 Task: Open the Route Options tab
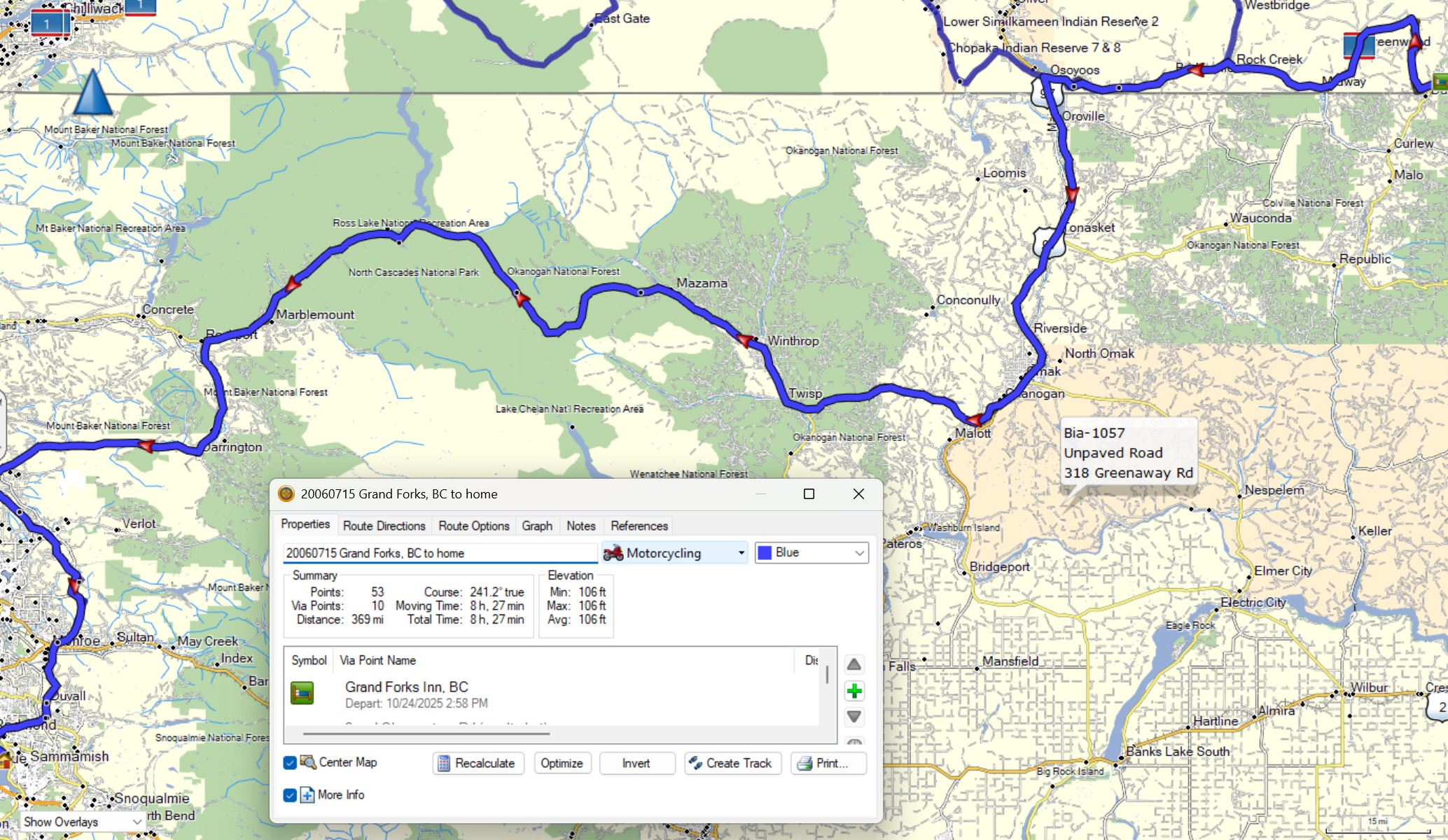pos(473,526)
